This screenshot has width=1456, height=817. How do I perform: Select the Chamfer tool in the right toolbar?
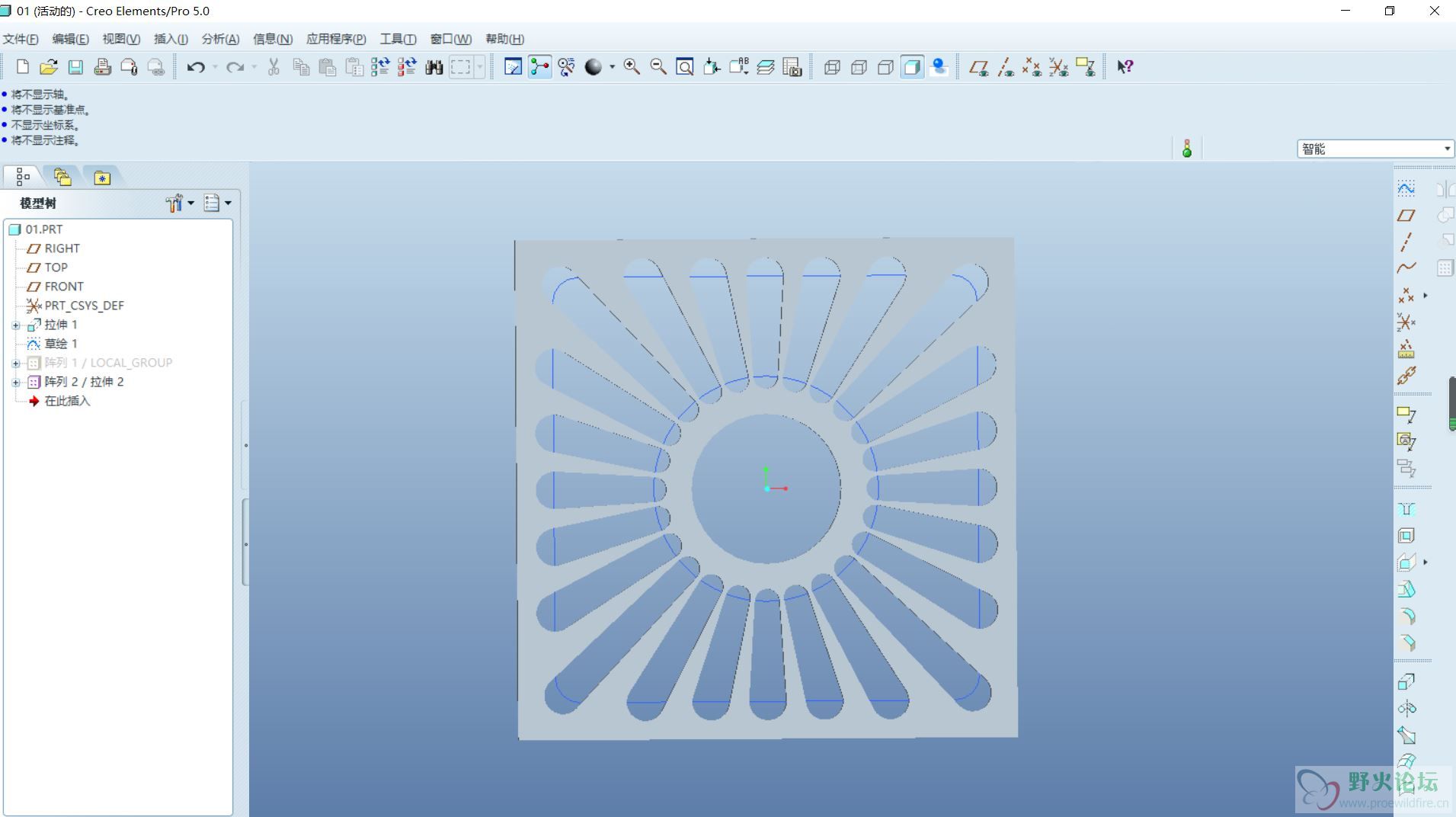pyautogui.click(x=1406, y=642)
